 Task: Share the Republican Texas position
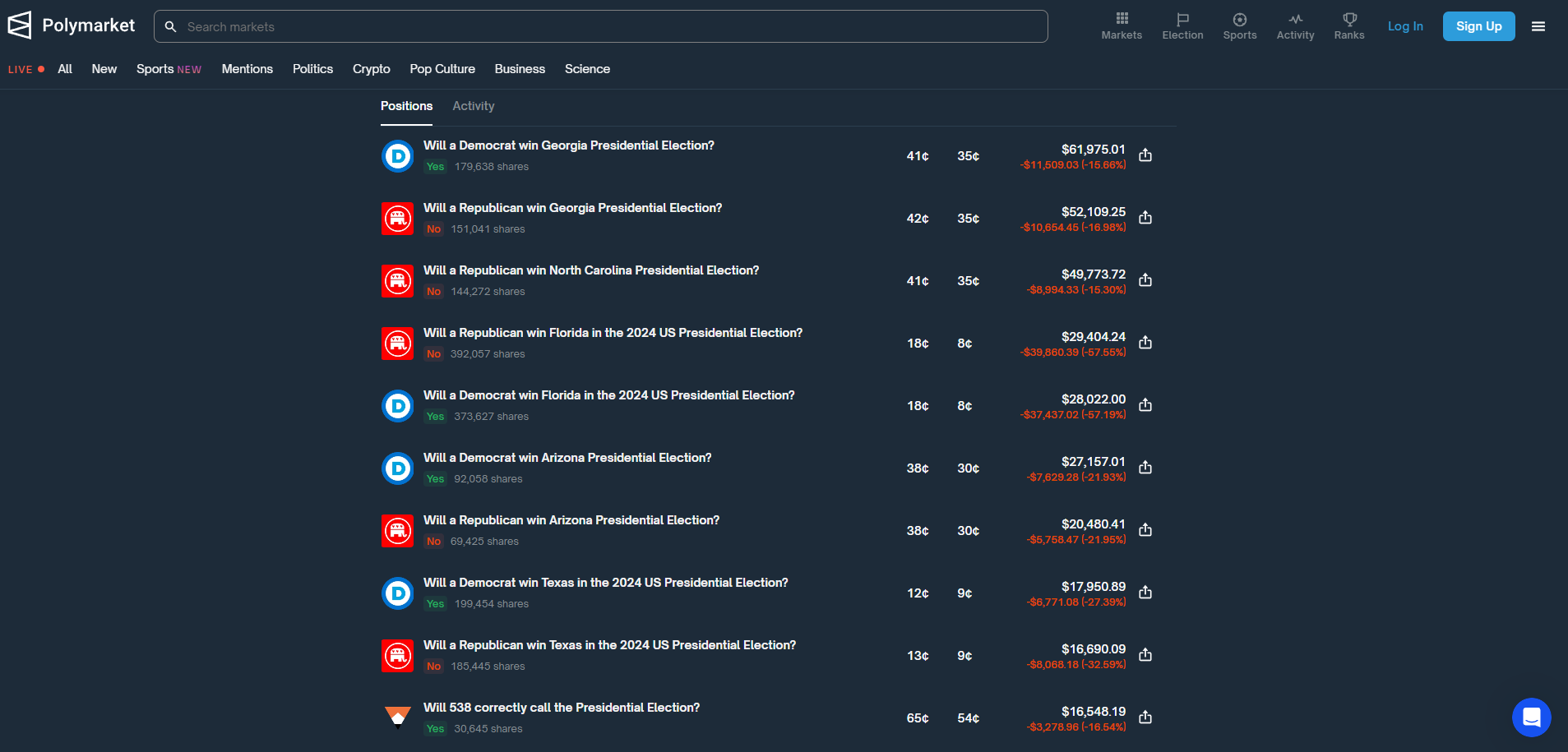[x=1145, y=655]
